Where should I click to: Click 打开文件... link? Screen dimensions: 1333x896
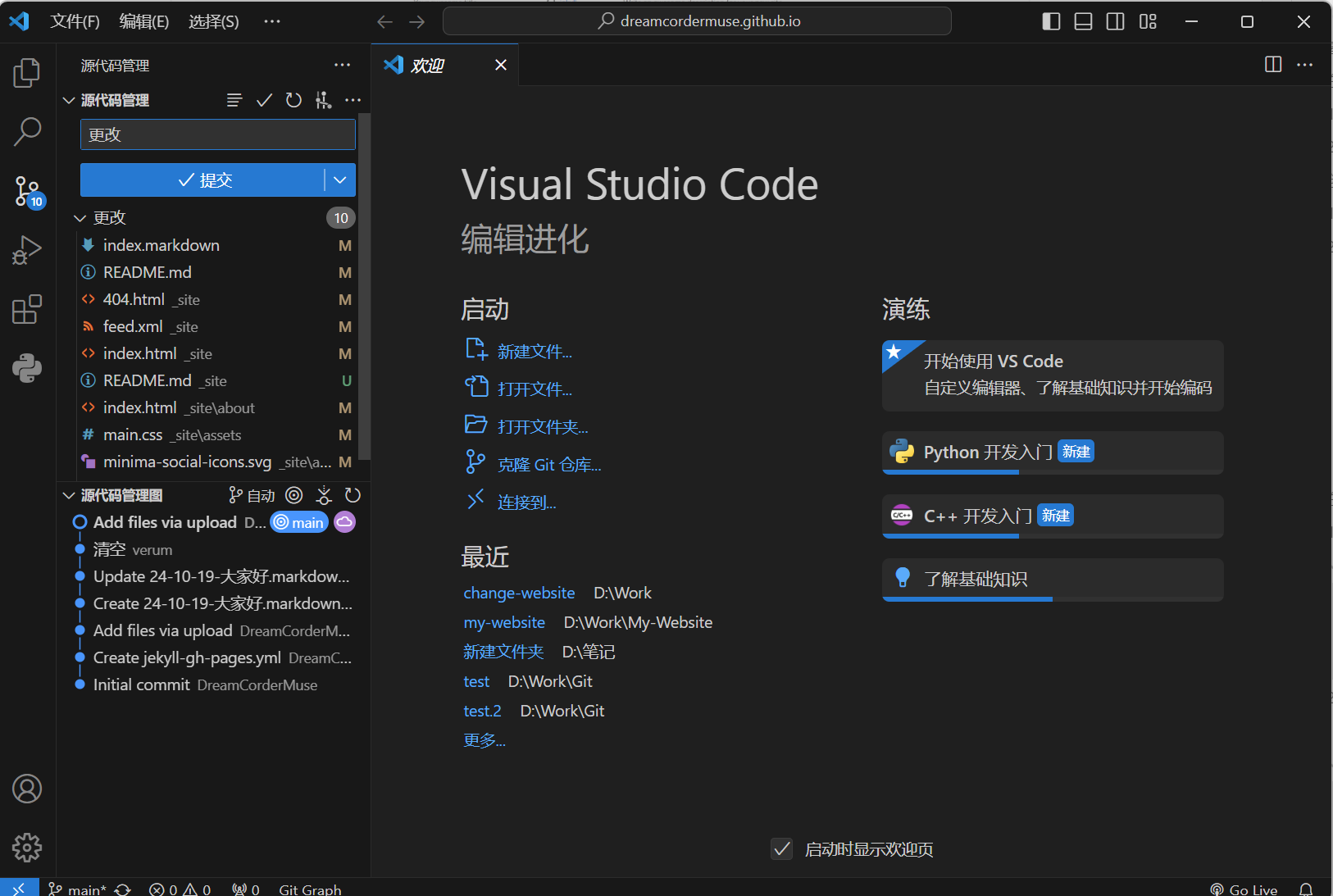tap(535, 389)
